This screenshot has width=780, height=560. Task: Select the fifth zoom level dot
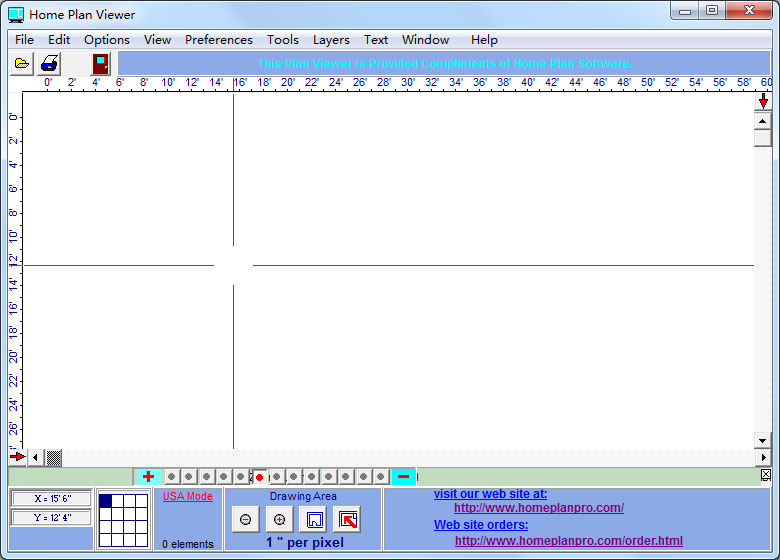coord(241,477)
